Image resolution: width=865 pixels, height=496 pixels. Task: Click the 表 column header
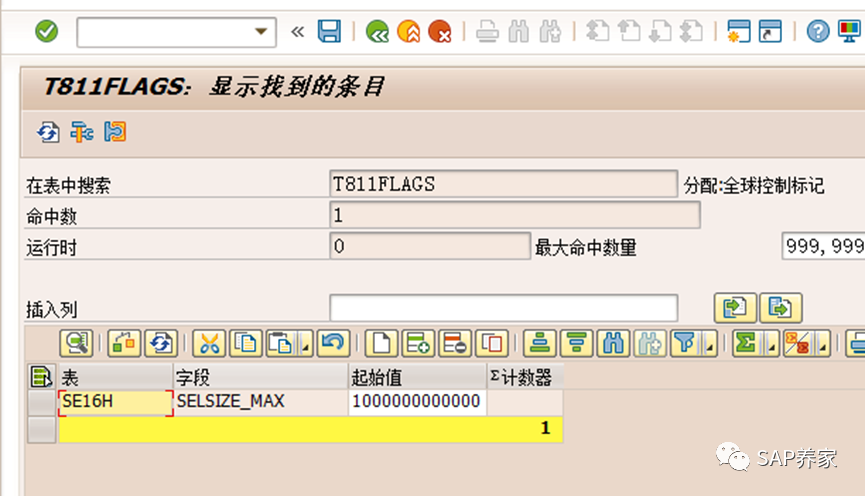pyautogui.click(x=115, y=377)
